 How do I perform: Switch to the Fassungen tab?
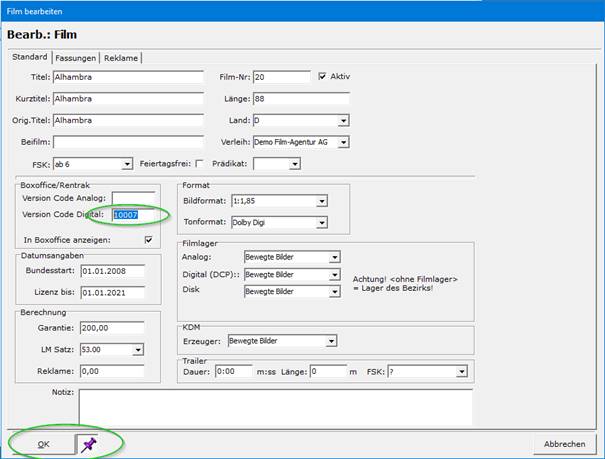pos(76,57)
